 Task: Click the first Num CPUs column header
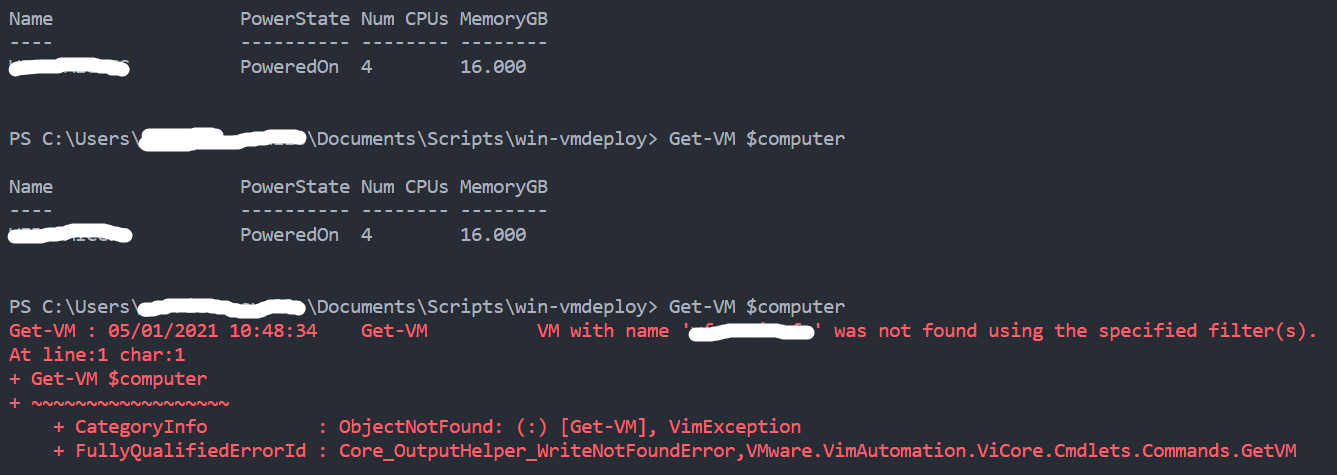[405, 19]
